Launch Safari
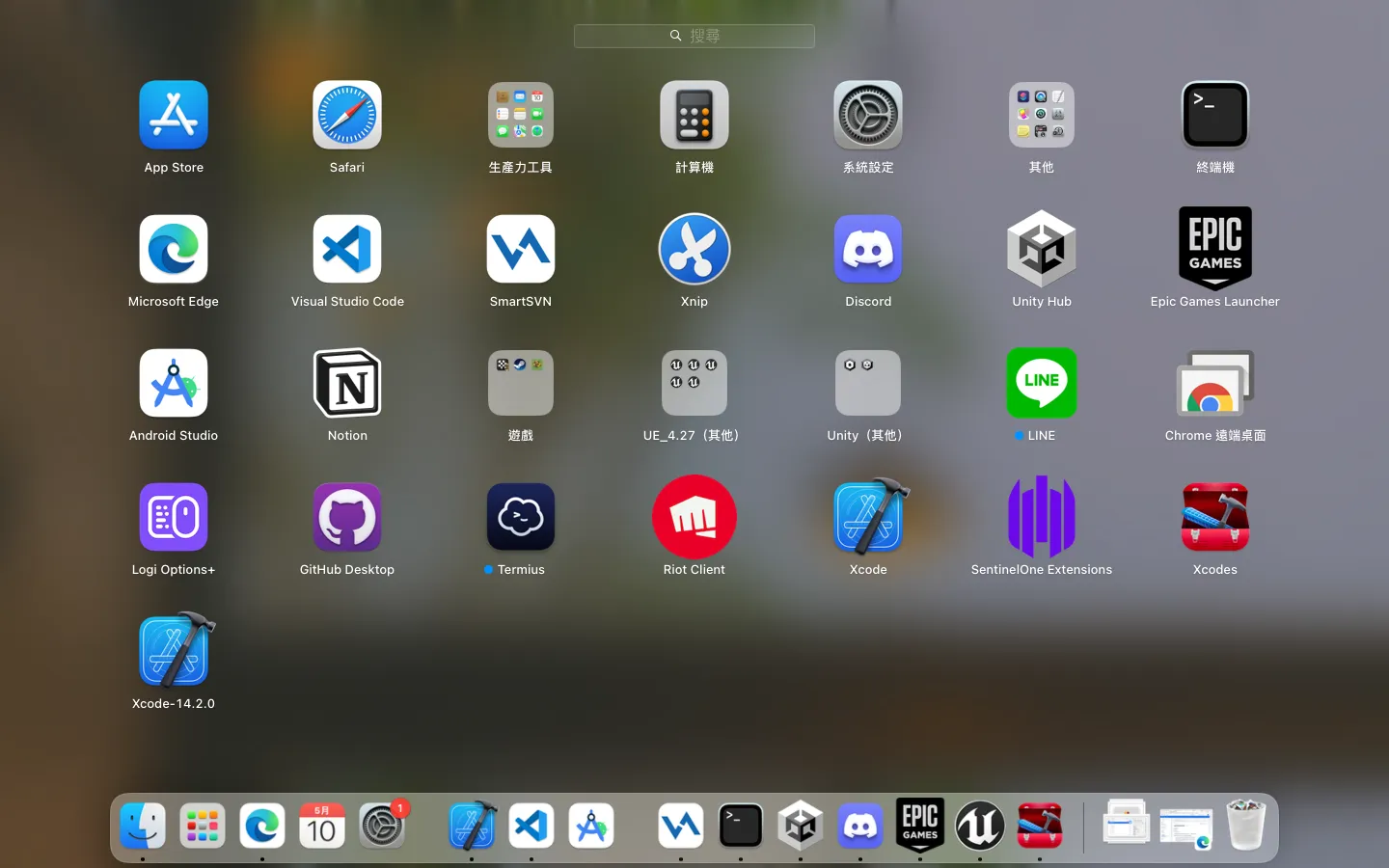Image resolution: width=1389 pixels, height=868 pixels. click(347, 115)
